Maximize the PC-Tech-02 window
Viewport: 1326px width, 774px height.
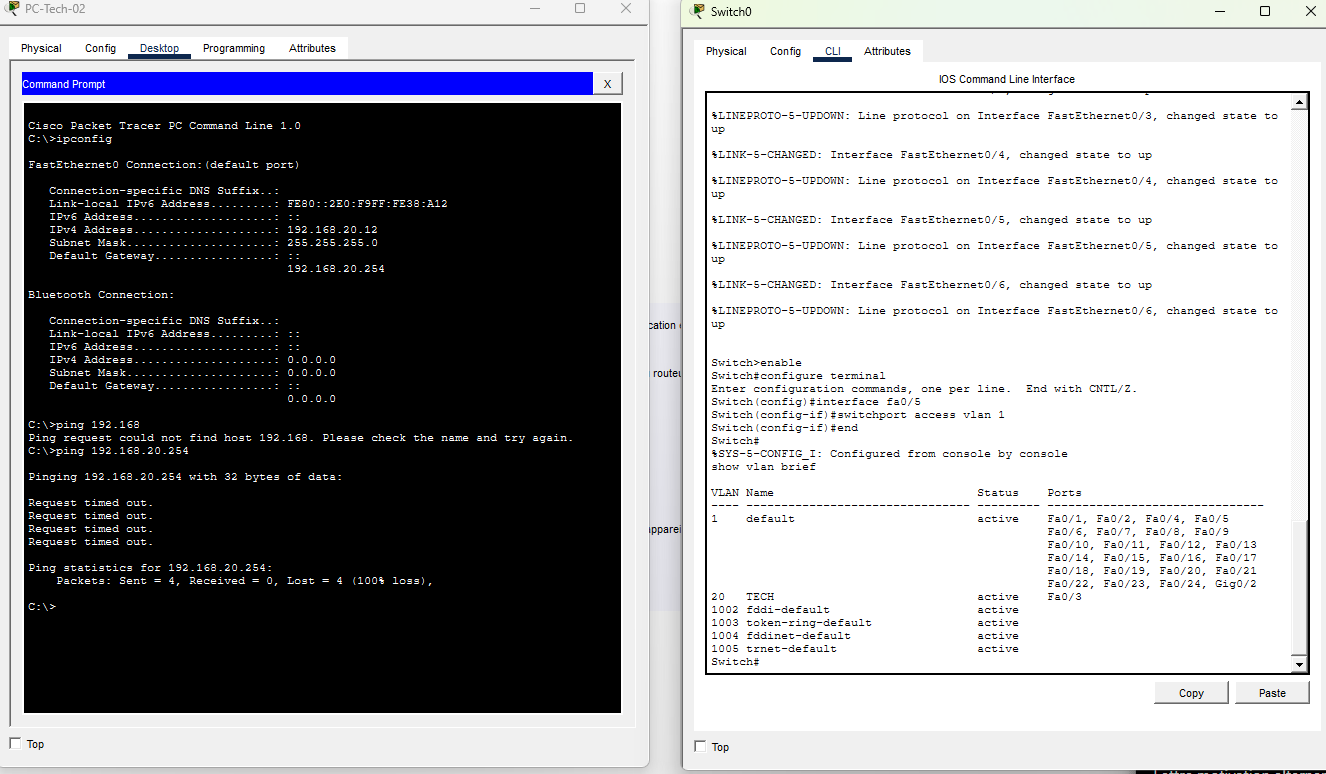click(580, 8)
